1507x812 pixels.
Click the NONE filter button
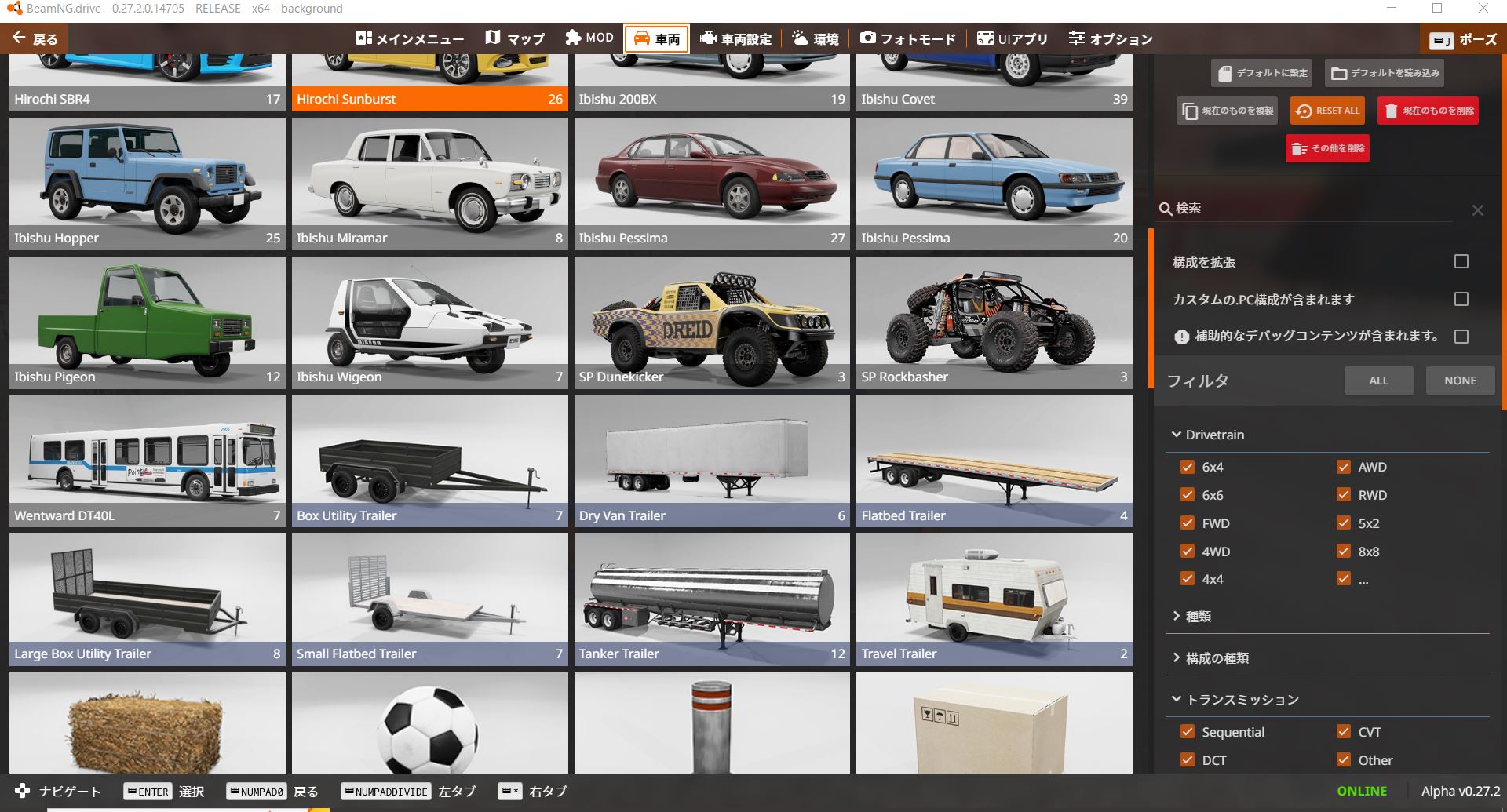point(1461,381)
